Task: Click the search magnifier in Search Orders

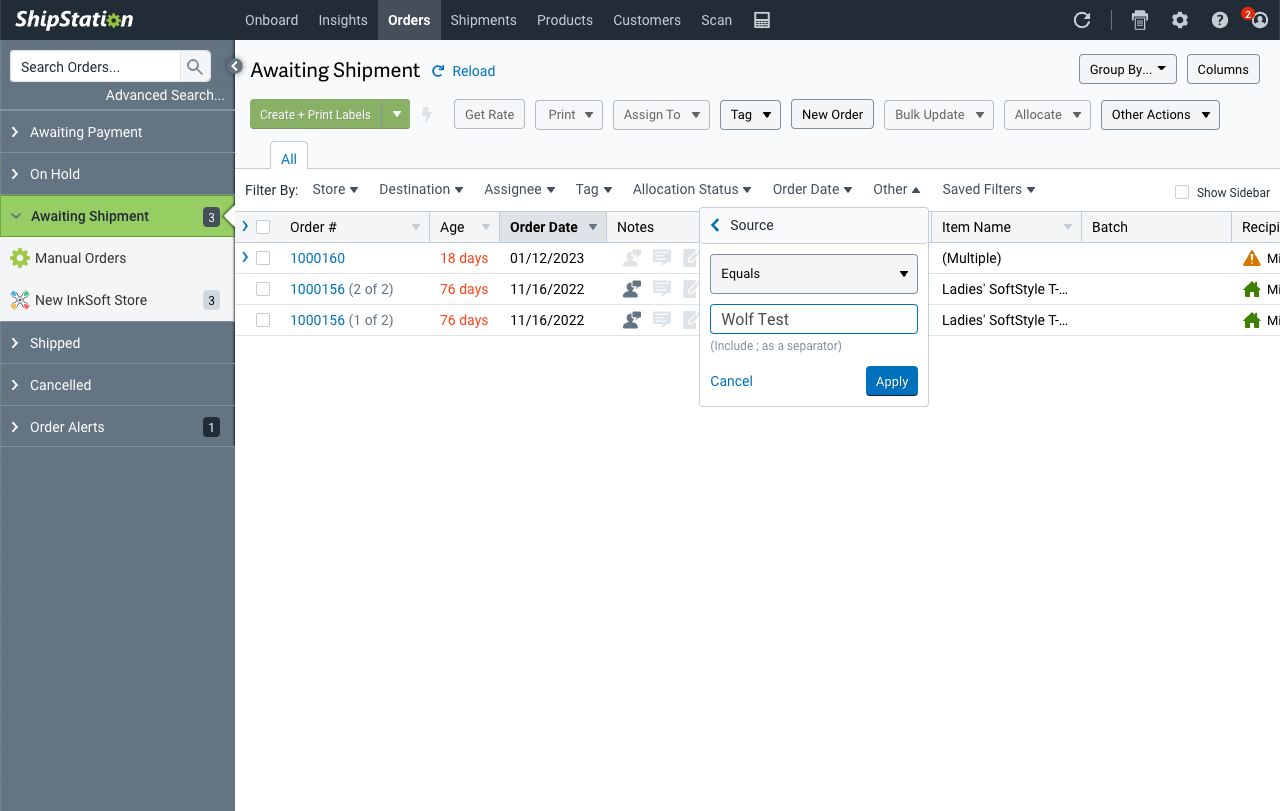Action: coord(195,66)
